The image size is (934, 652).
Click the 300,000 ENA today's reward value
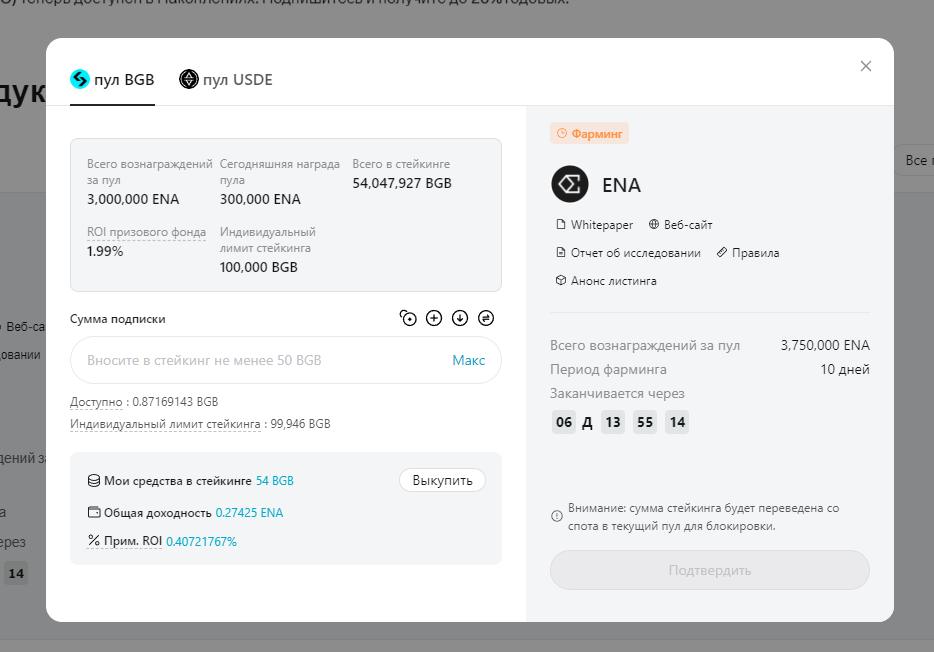[260, 199]
